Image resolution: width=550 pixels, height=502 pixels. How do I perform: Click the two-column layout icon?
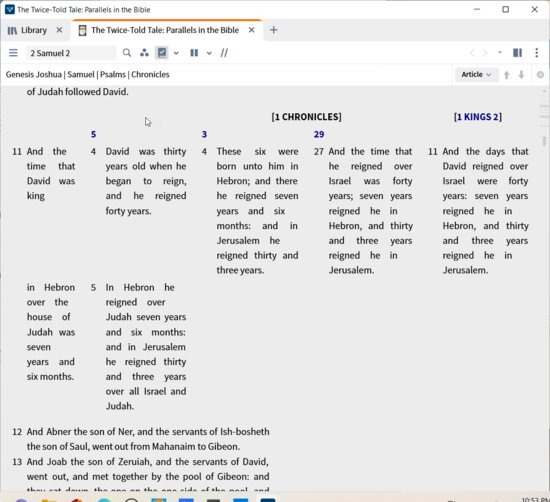pyautogui.click(x=194, y=53)
